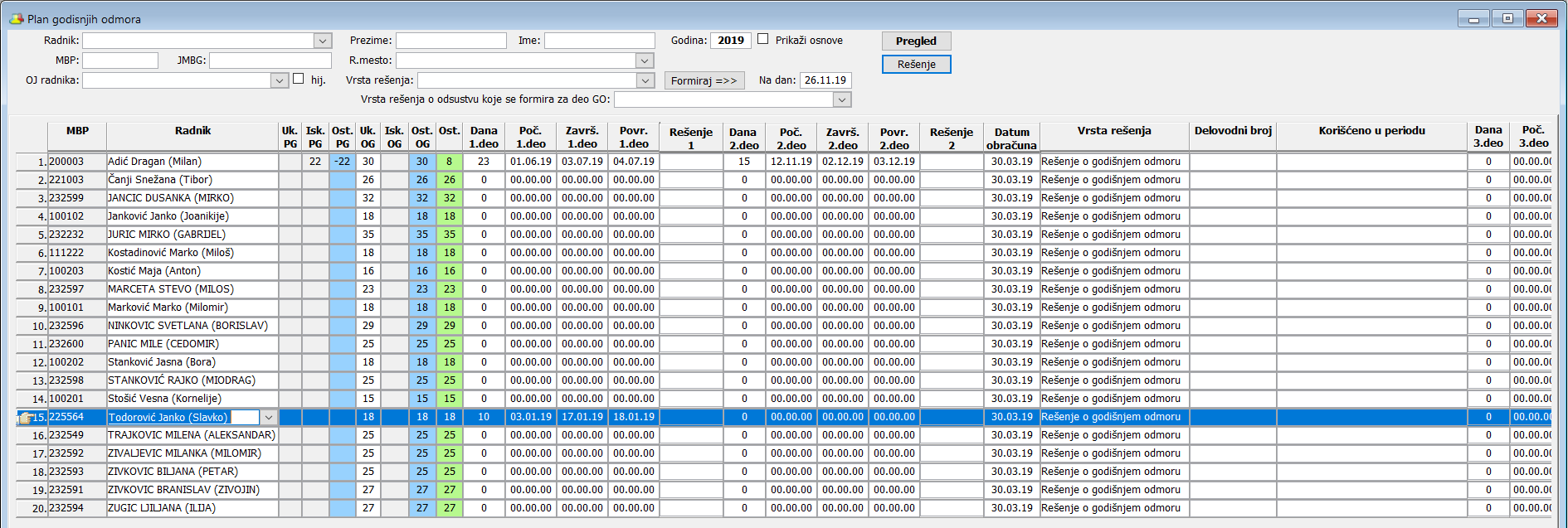This screenshot has width=1568, height=528.
Task: Maximize the Plan godisnjih odmora window
Action: point(1507,18)
